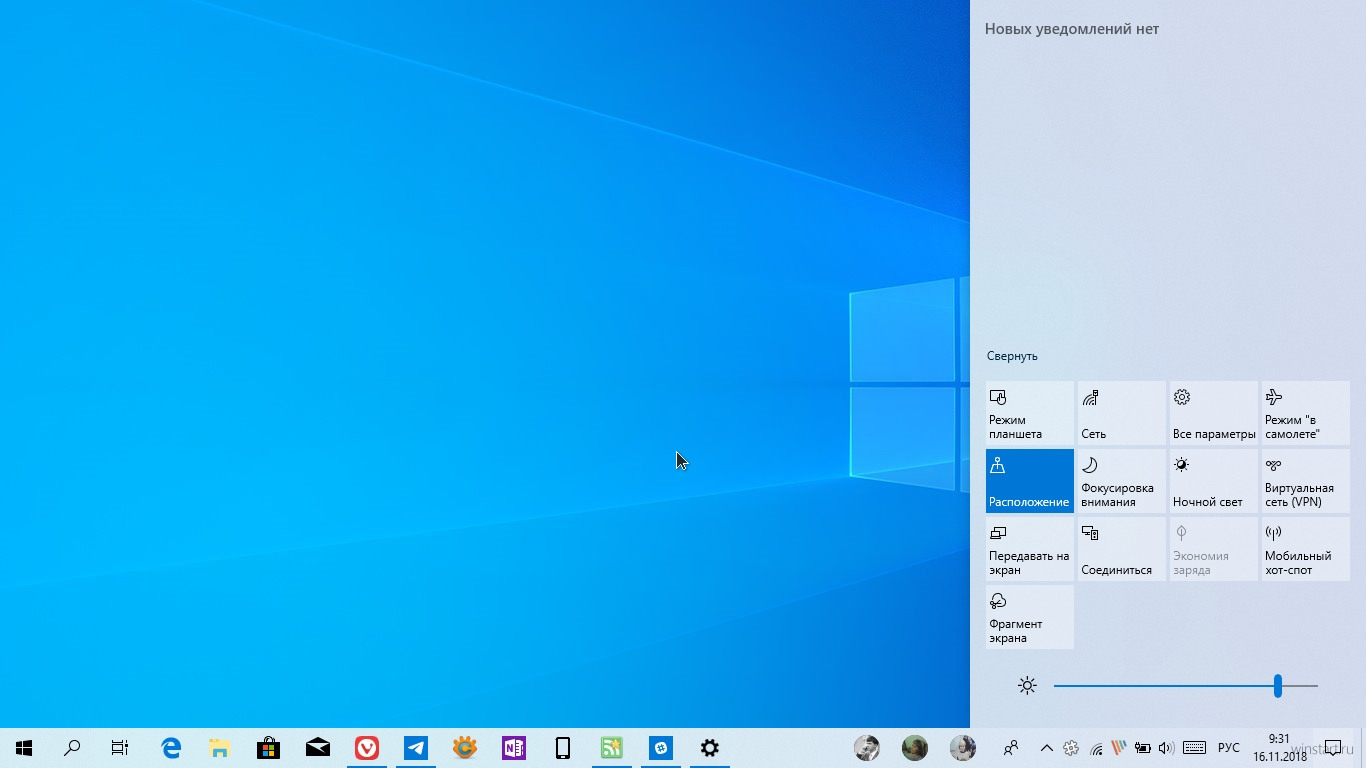Screen dimensions: 1366x768
Task: Open the Сеть quick action tile
Action: click(x=1121, y=413)
